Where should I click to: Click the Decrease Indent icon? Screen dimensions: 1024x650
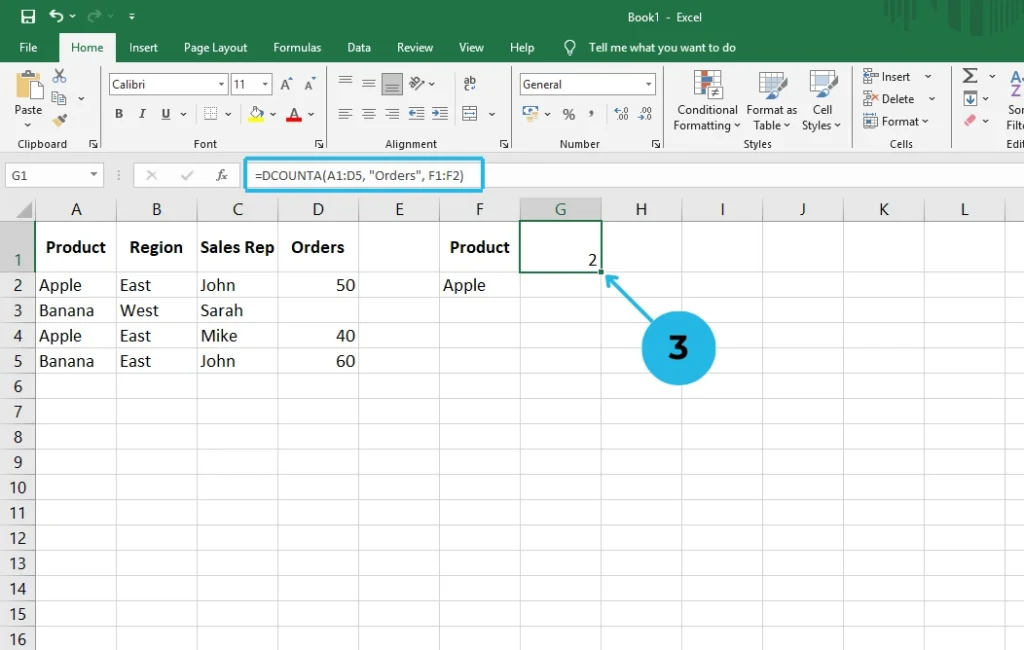pos(417,114)
